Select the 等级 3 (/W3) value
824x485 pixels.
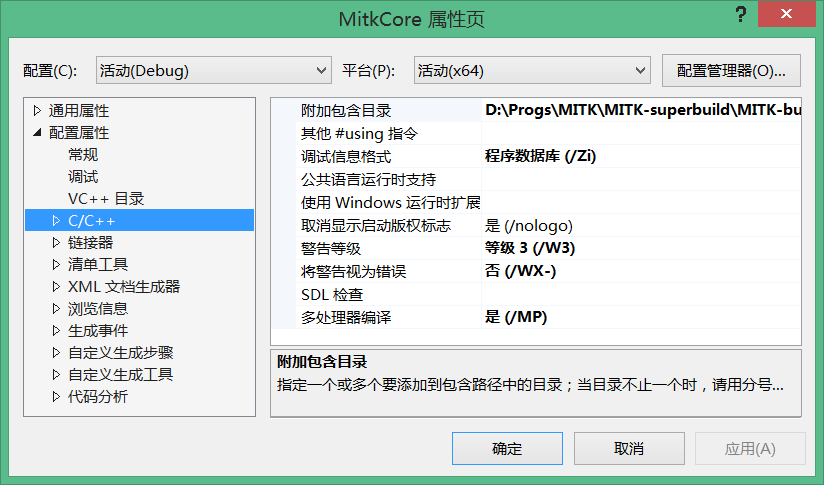[x=530, y=248]
